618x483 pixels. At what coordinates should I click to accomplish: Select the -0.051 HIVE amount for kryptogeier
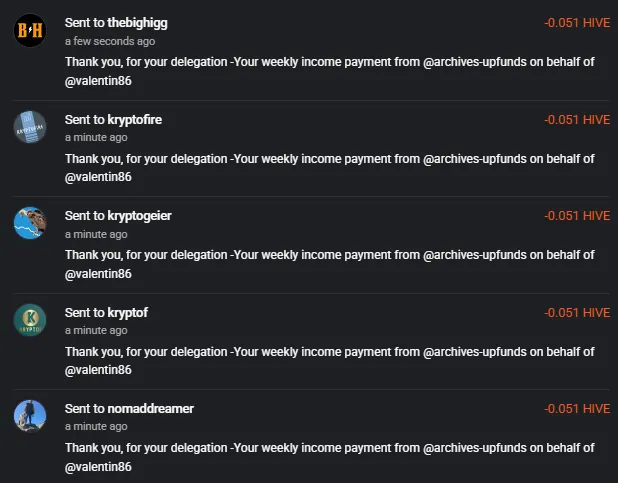[x=577, y=216]
